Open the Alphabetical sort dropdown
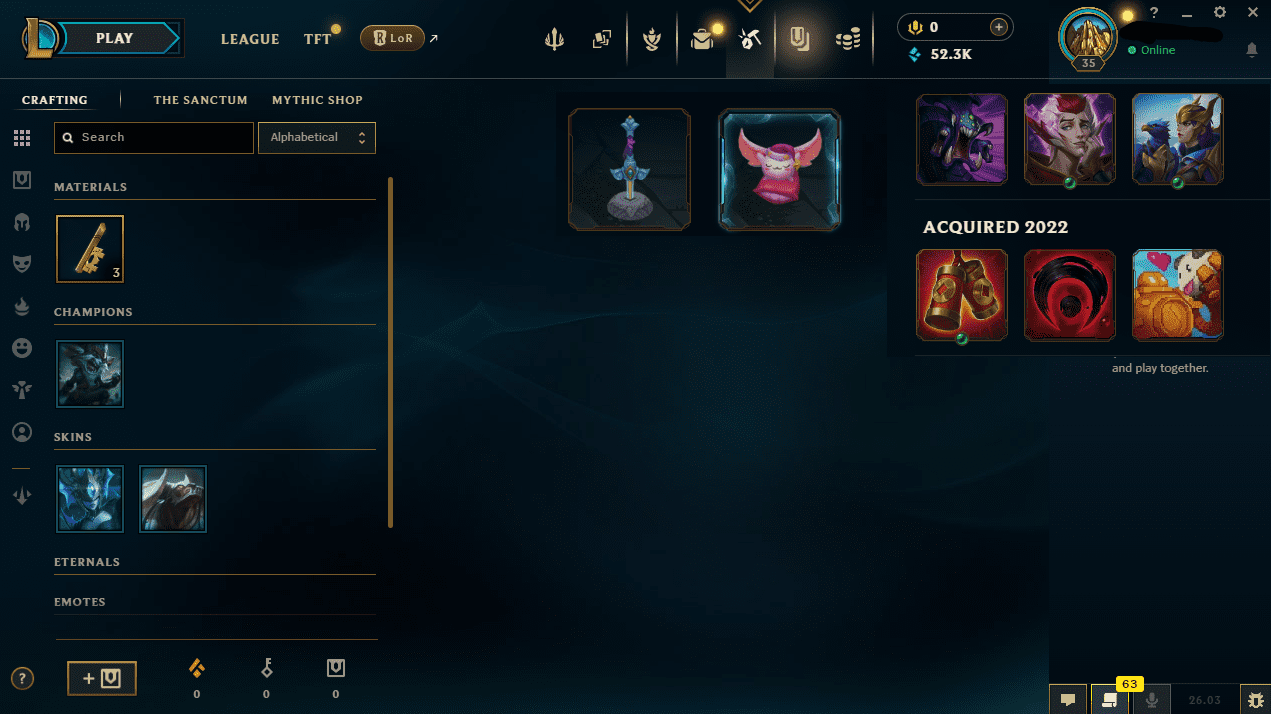 pyautogui.click(x=317, y=137)
